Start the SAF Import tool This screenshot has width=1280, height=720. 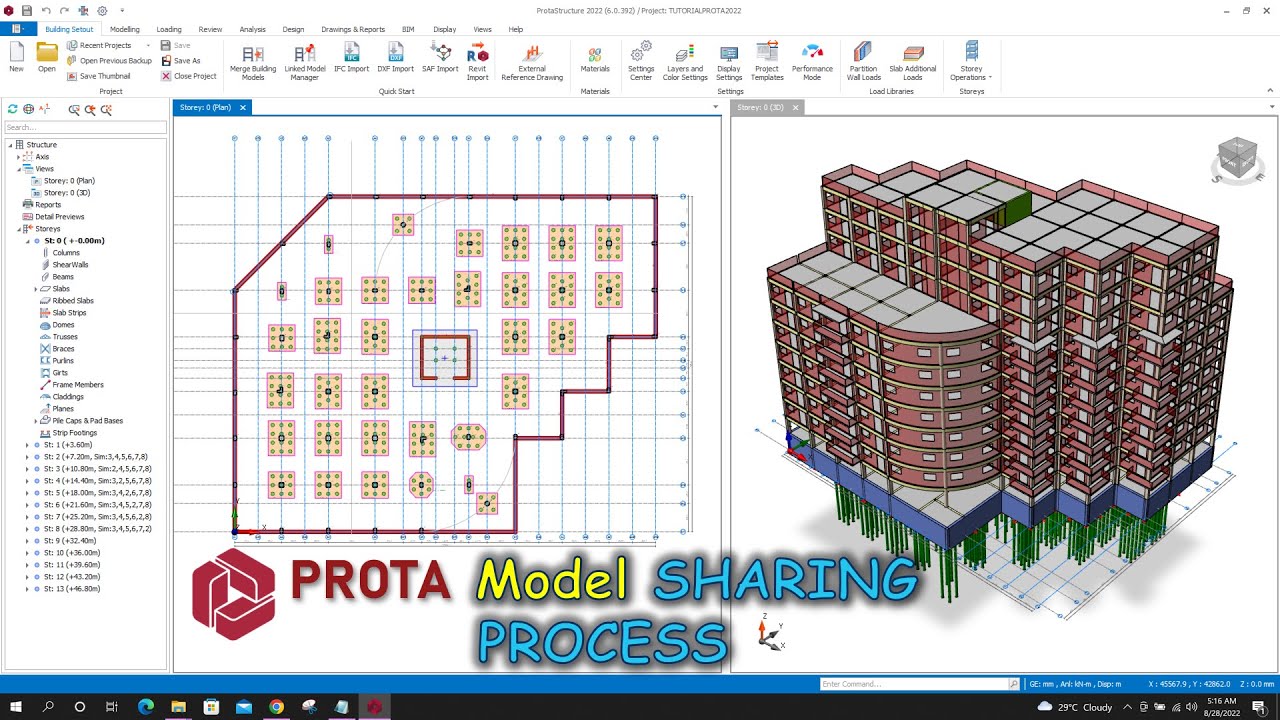click(440, 58)
